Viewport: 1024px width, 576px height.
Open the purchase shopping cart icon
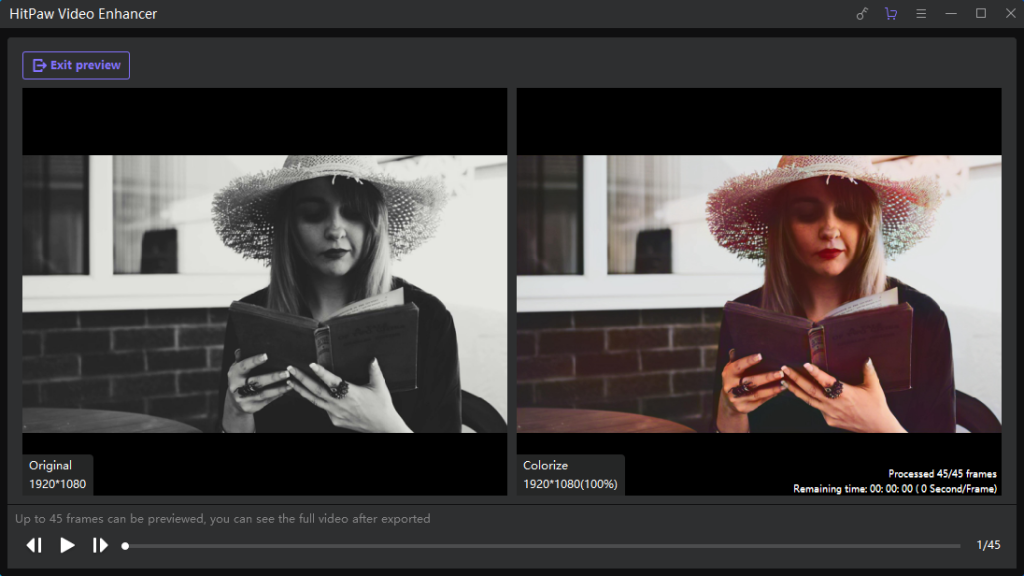891,14
